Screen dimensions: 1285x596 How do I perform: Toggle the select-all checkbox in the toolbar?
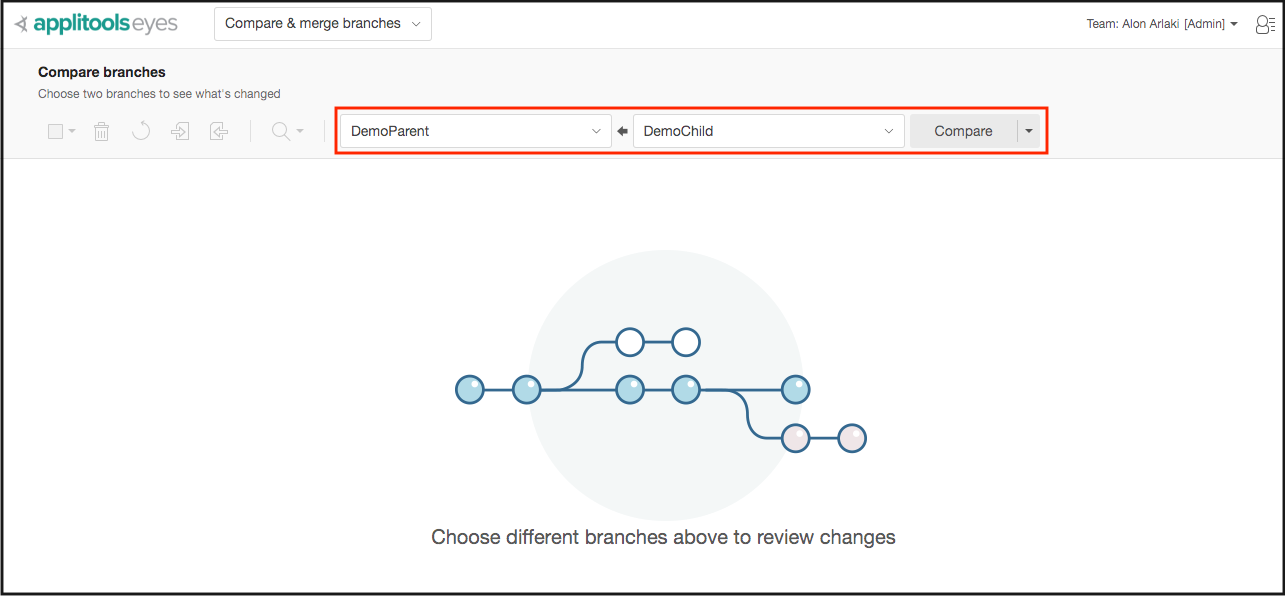coord(54,130)
